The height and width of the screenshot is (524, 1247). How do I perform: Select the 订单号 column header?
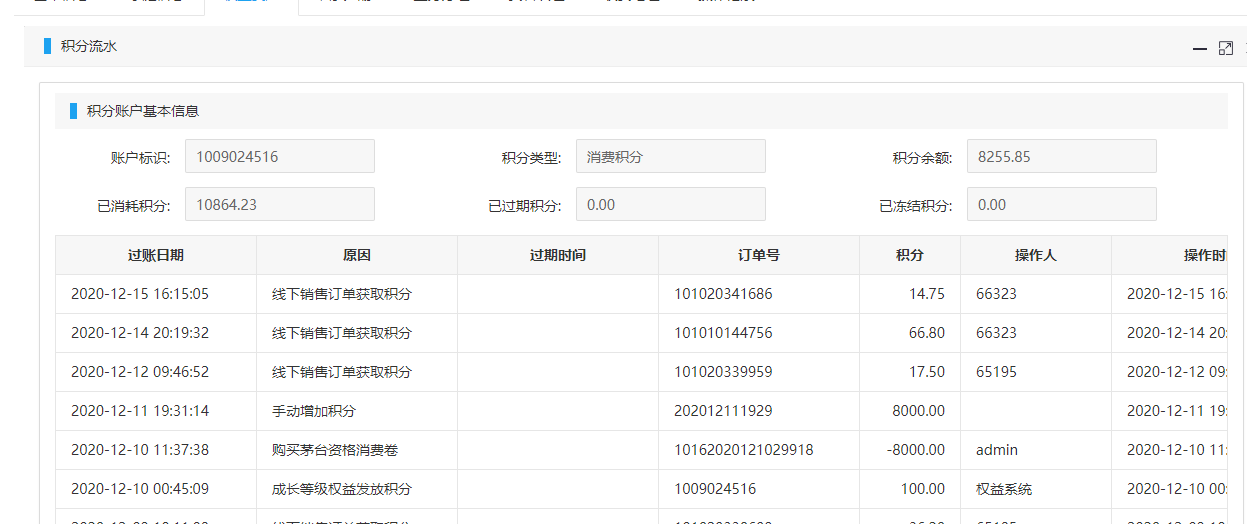758,255
